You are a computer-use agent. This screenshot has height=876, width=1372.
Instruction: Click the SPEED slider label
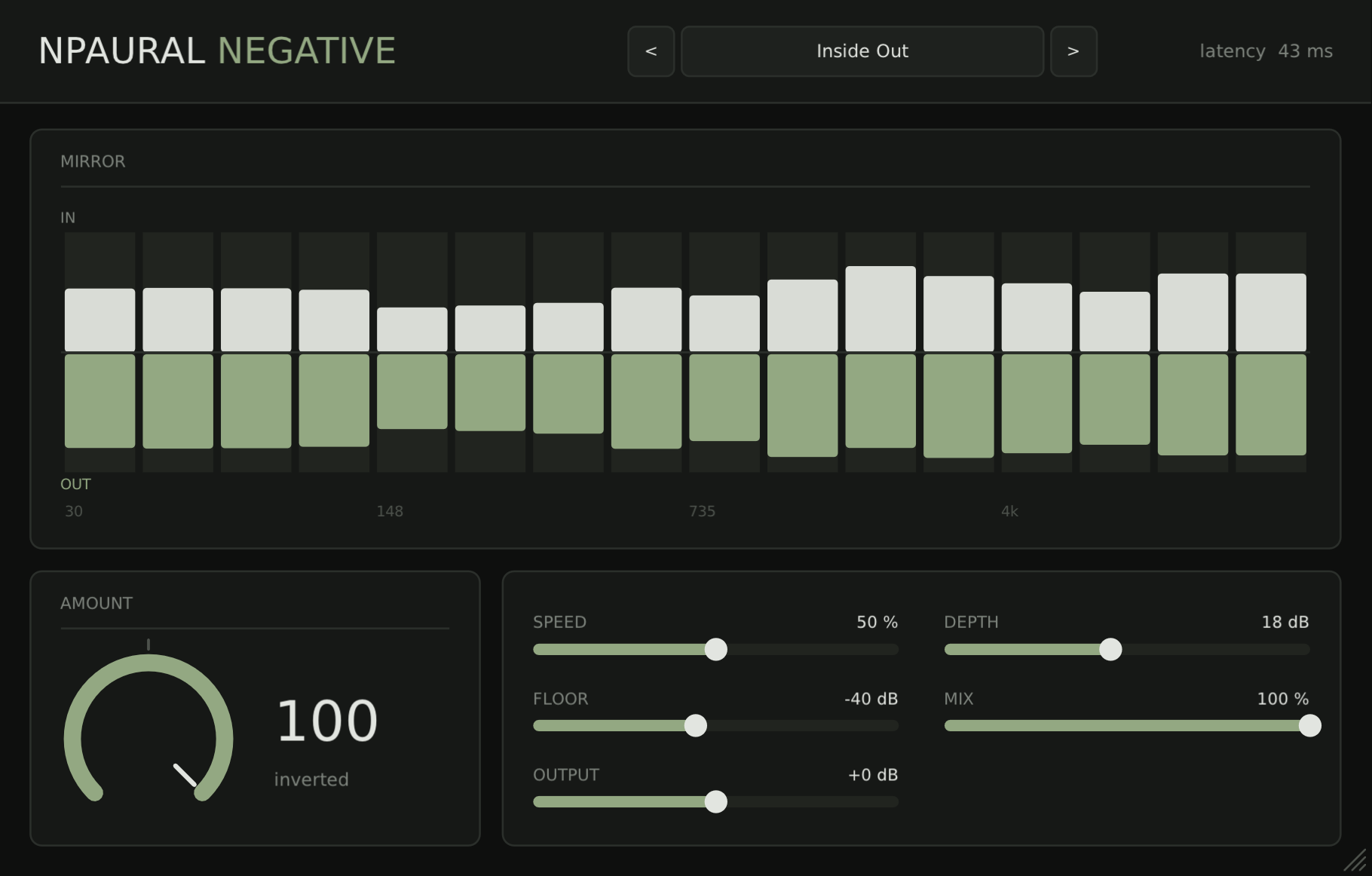pos(559,622)
